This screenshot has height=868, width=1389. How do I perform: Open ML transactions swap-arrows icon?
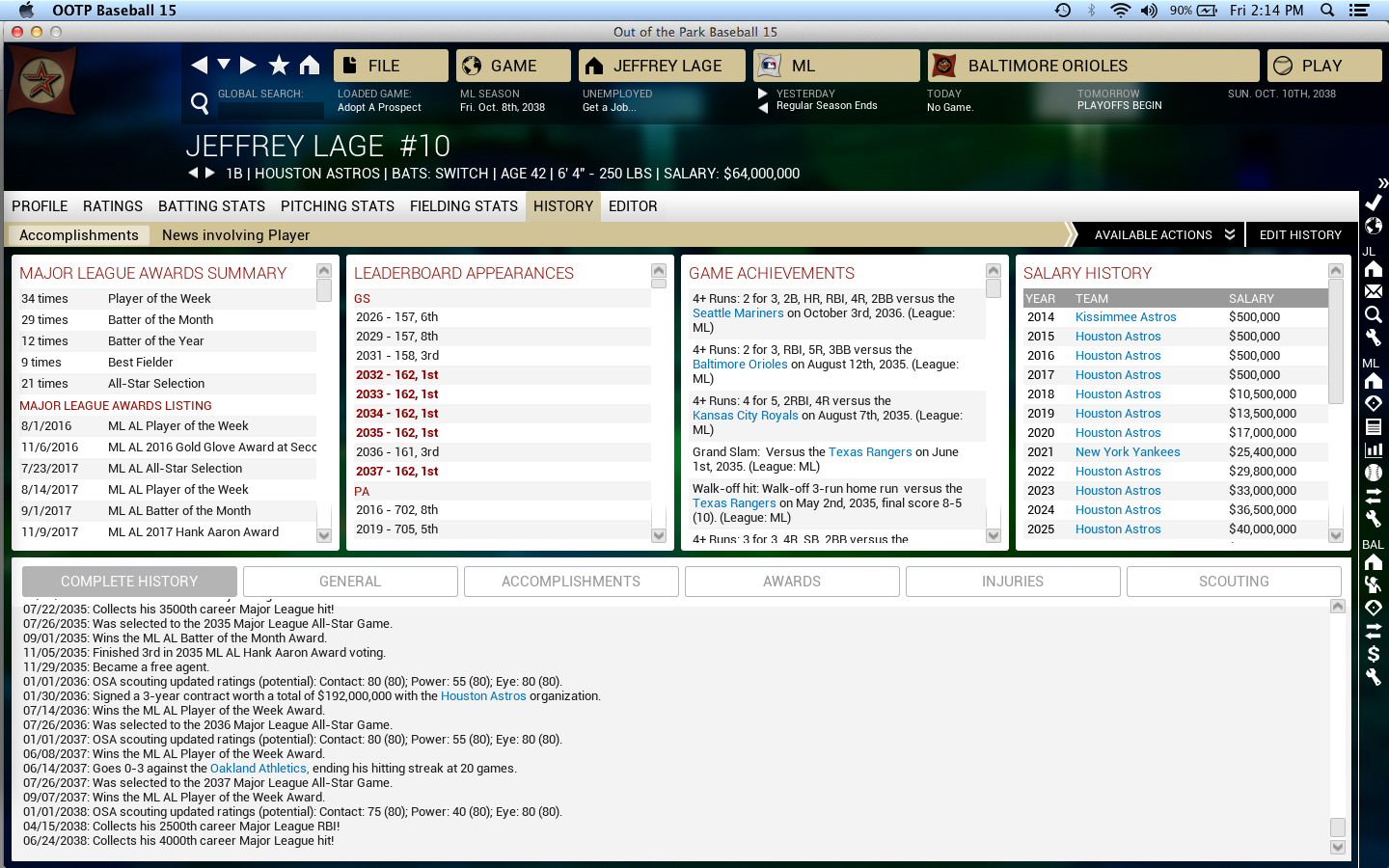click(1374, 496)
